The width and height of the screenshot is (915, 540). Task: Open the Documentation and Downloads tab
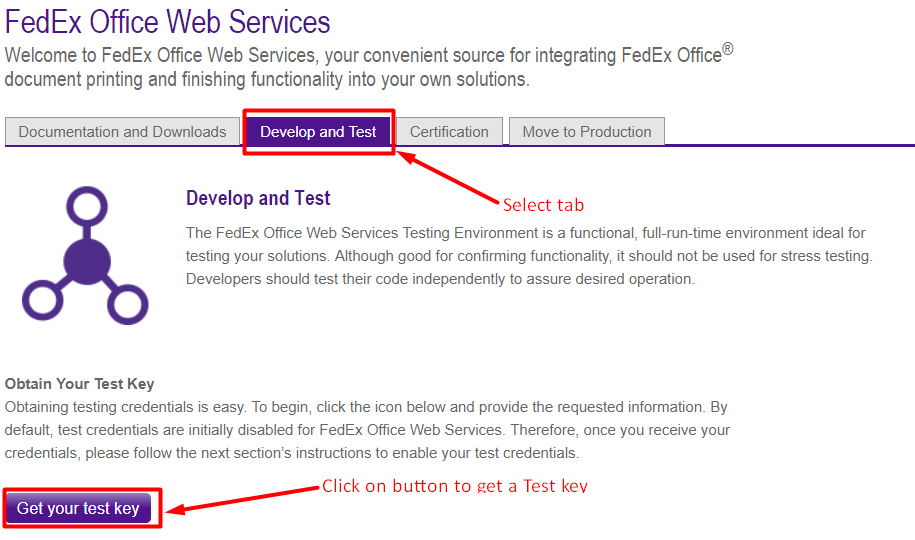(123, 131)
